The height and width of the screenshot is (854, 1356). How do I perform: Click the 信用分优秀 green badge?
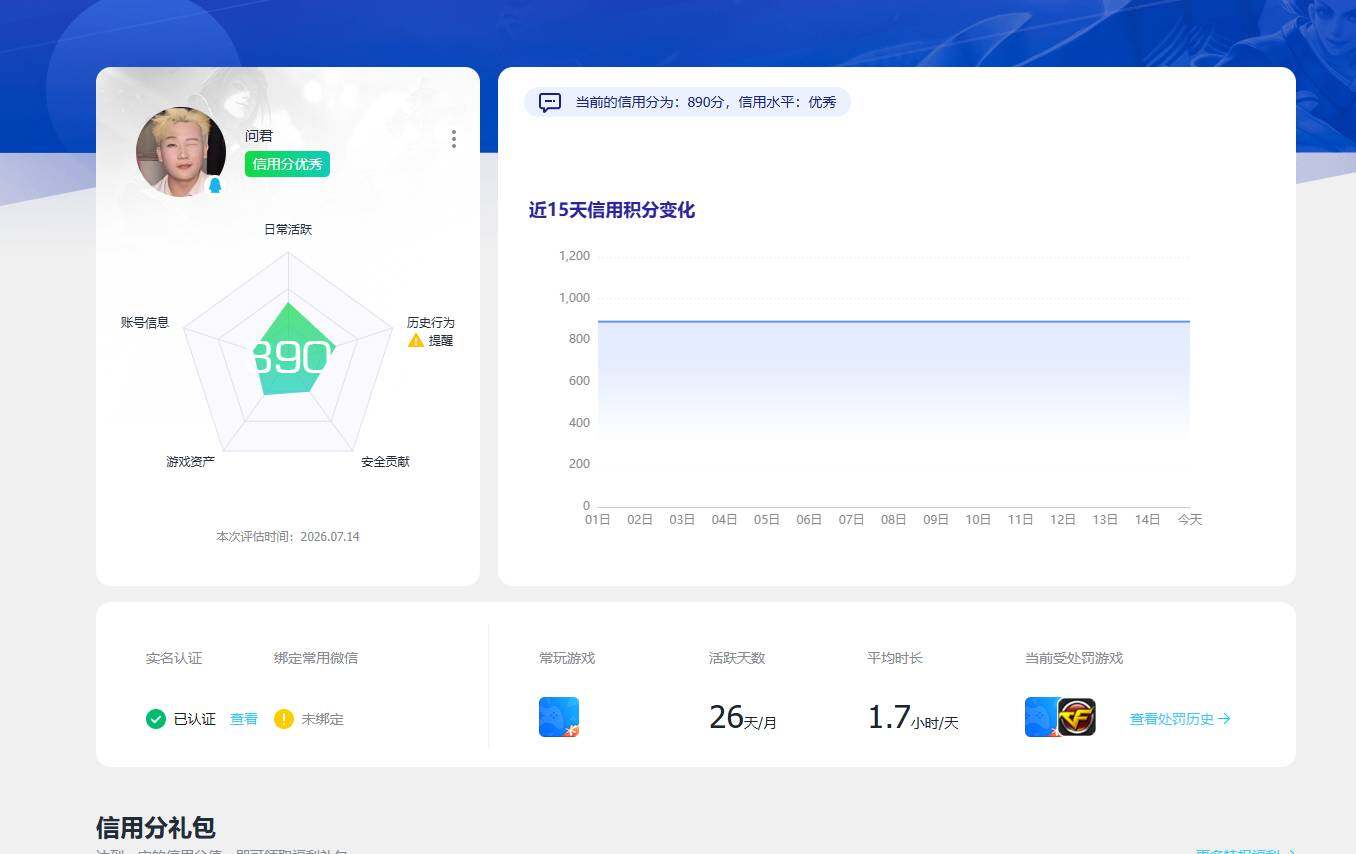pos(287,164)
